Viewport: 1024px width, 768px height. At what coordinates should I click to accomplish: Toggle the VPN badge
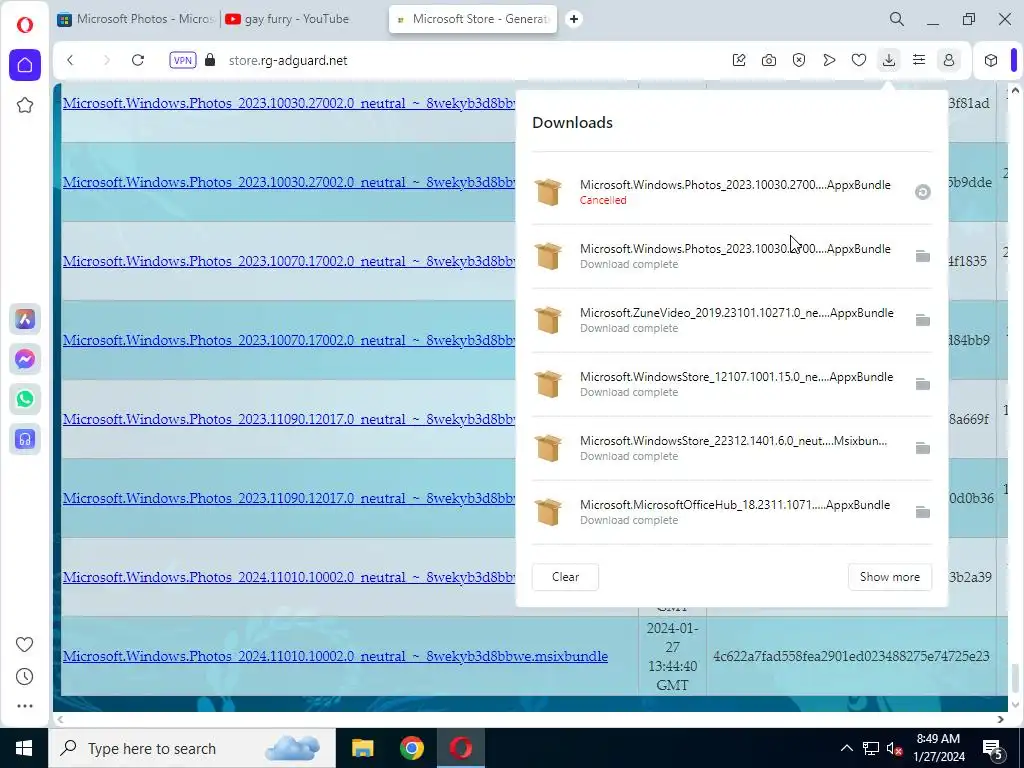183,60
